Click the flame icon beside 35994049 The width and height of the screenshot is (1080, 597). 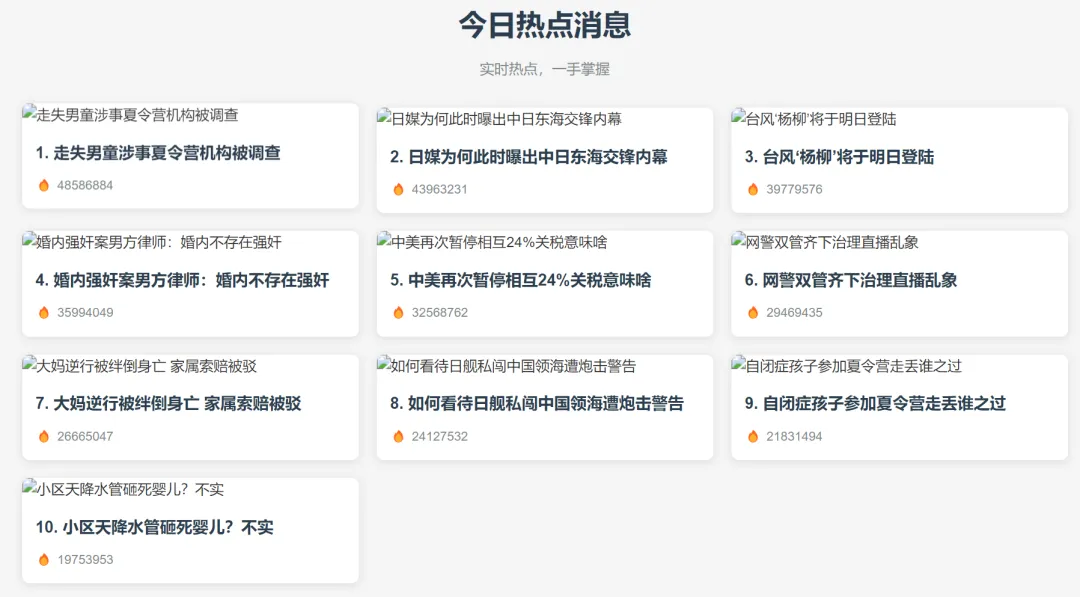(x=44, y=313)
